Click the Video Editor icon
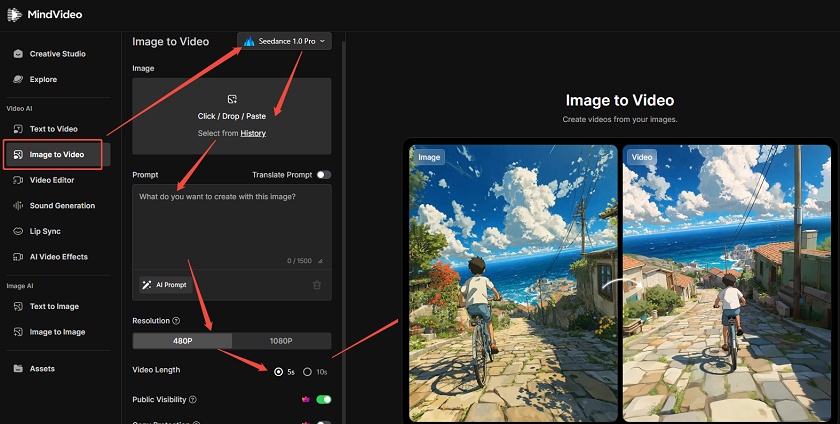This screenshot has width=840, height=424. tap(18, 180)
